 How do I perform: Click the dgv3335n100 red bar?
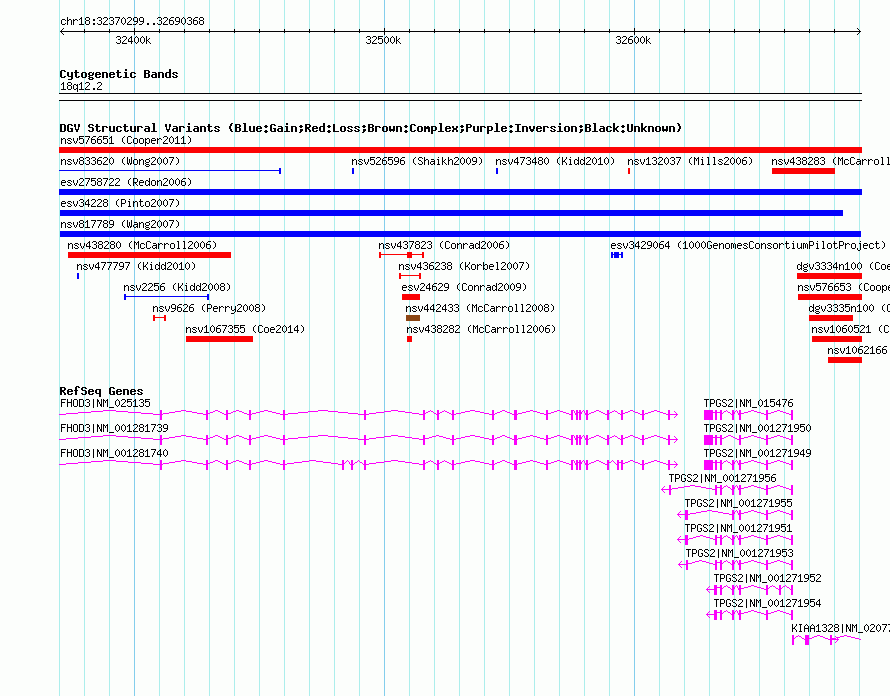(831, 318)
